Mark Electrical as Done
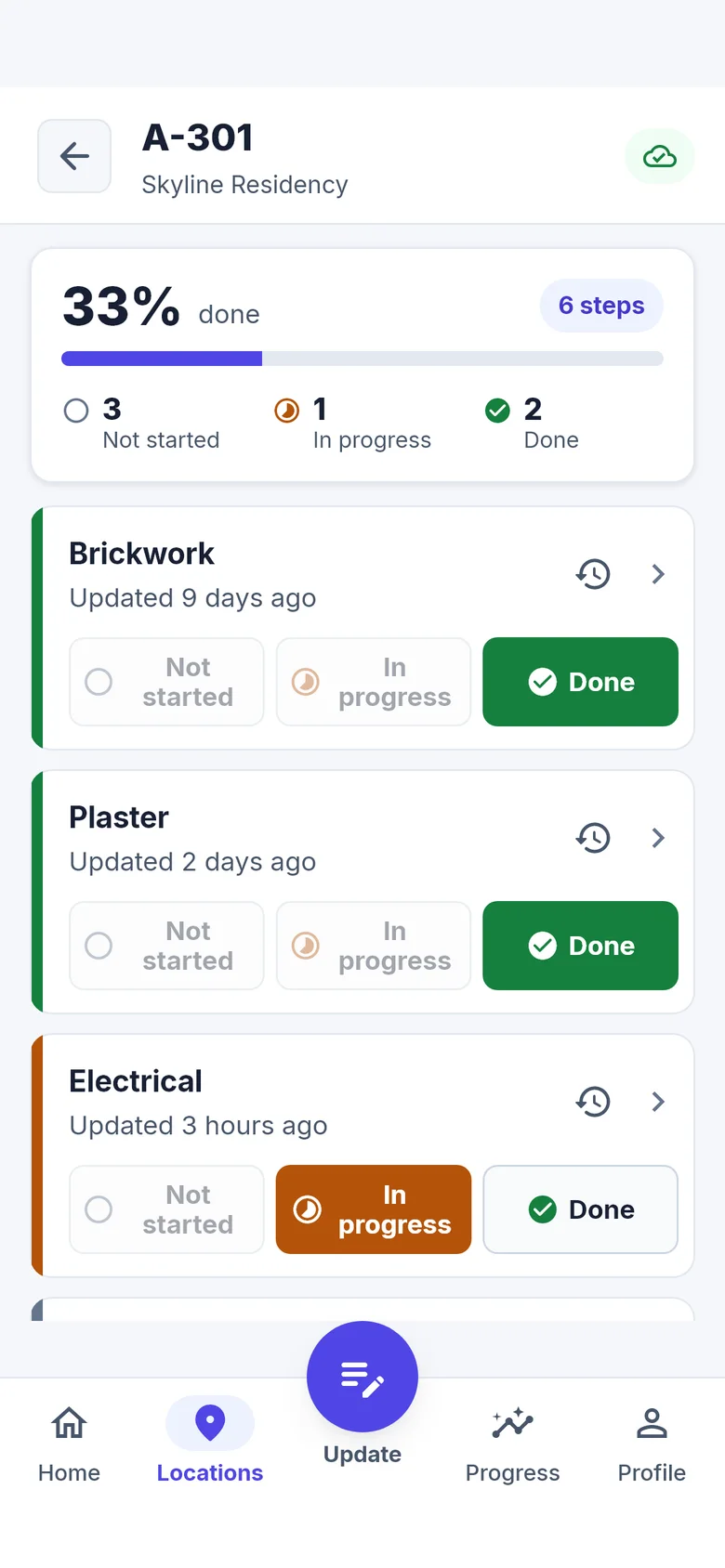Screen dimensions: 725x1568 581,1209
